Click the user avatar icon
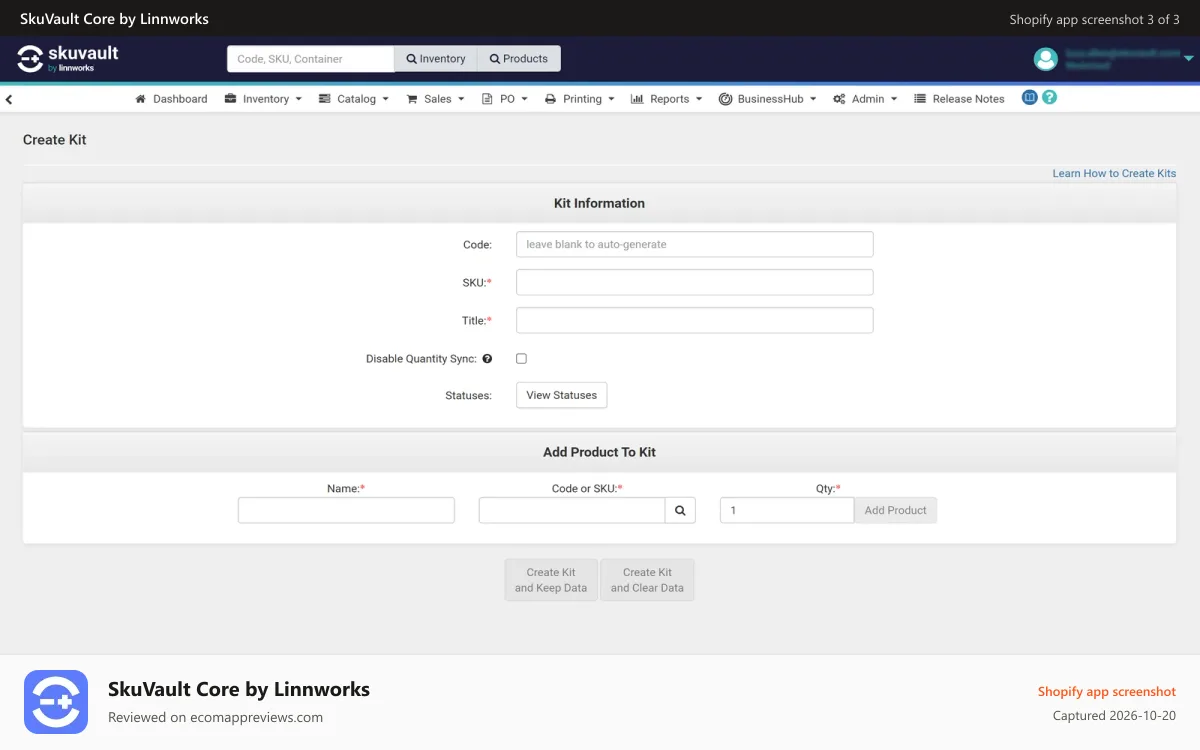1200x750 pixels. point(1045,59)
